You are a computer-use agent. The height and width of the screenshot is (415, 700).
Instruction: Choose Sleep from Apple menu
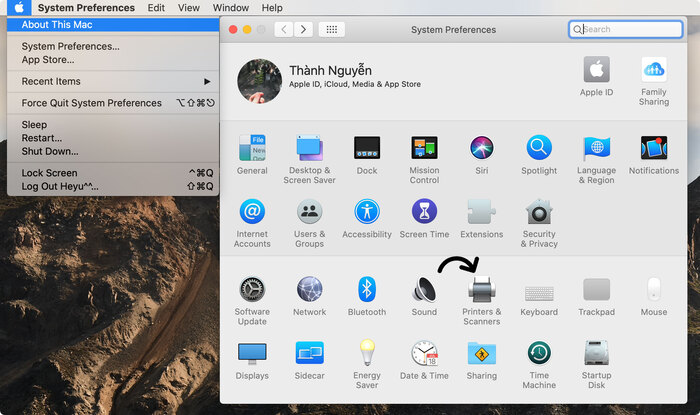(x=113, y=125)
